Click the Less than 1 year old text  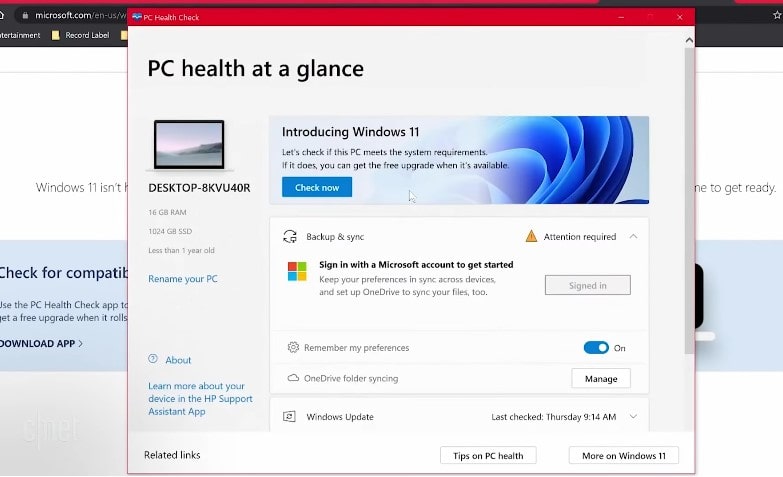point(181,250)
